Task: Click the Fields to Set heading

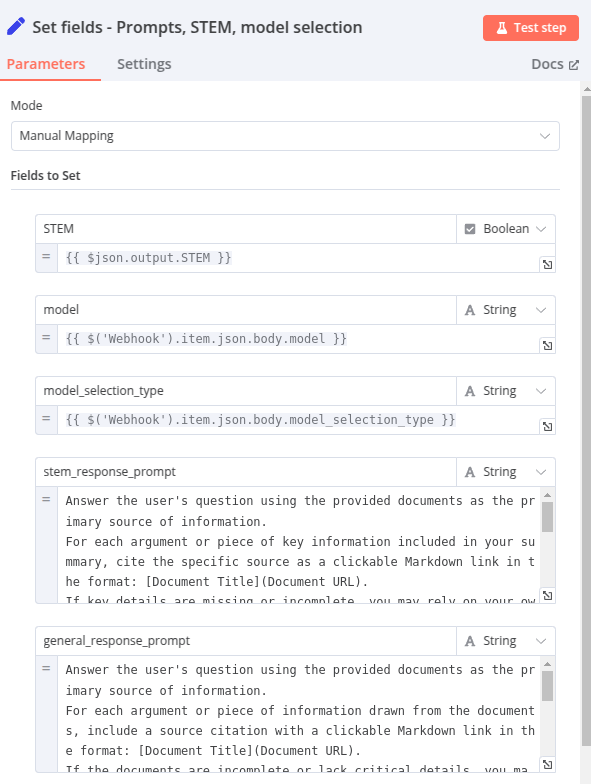Action: (x=46, y=176)
